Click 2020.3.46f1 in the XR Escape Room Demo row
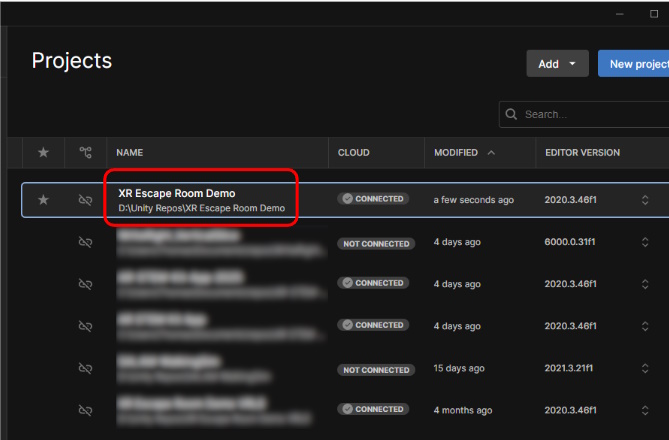Screen dimensions: 669x440 [x=570, y=200]
